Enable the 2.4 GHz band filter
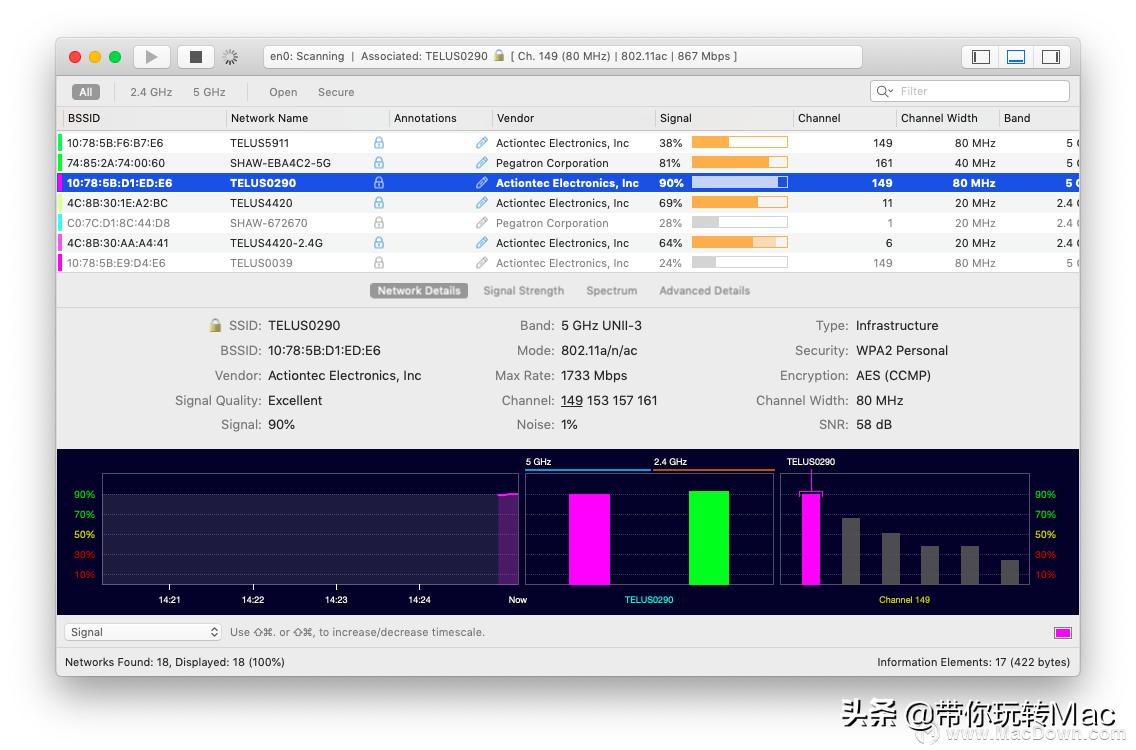 [x=151, y=92]
